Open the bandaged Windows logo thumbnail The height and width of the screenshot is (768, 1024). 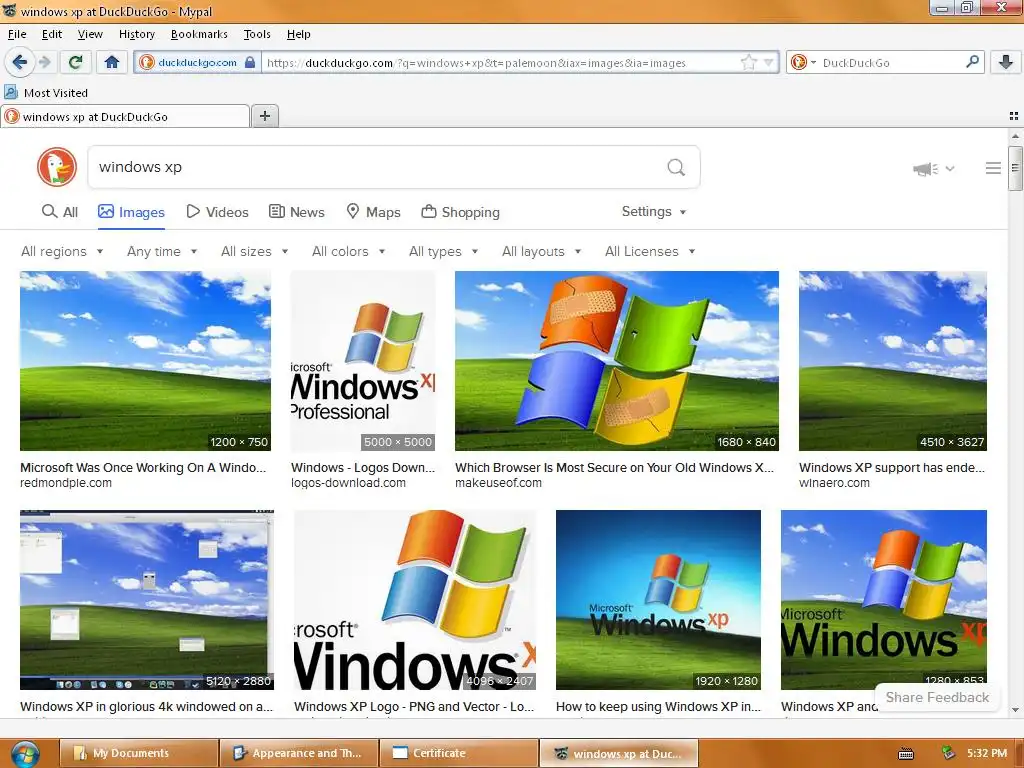[616, 360]
